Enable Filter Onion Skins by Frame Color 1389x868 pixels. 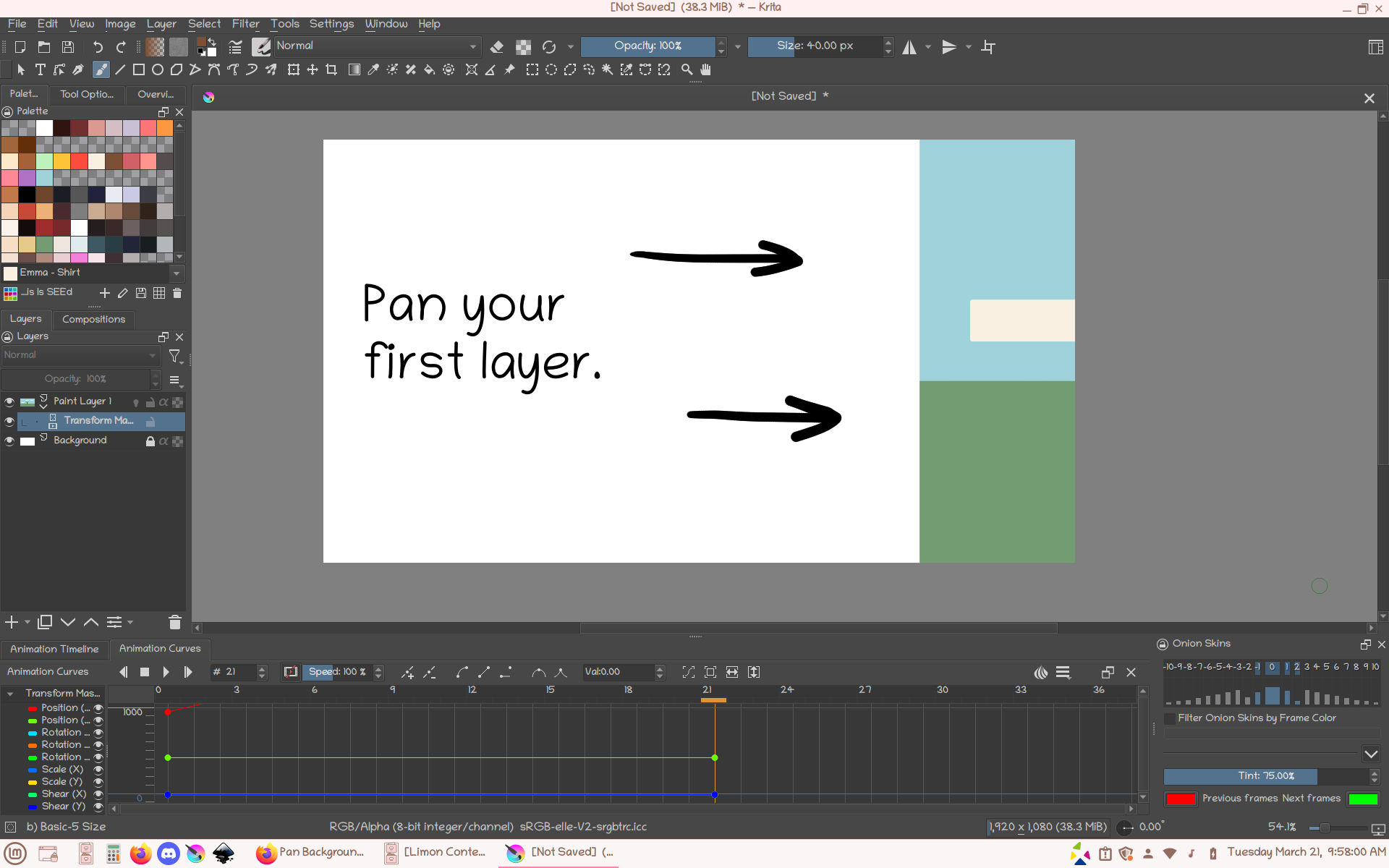pyautogui.click(x=1170, y=718)
